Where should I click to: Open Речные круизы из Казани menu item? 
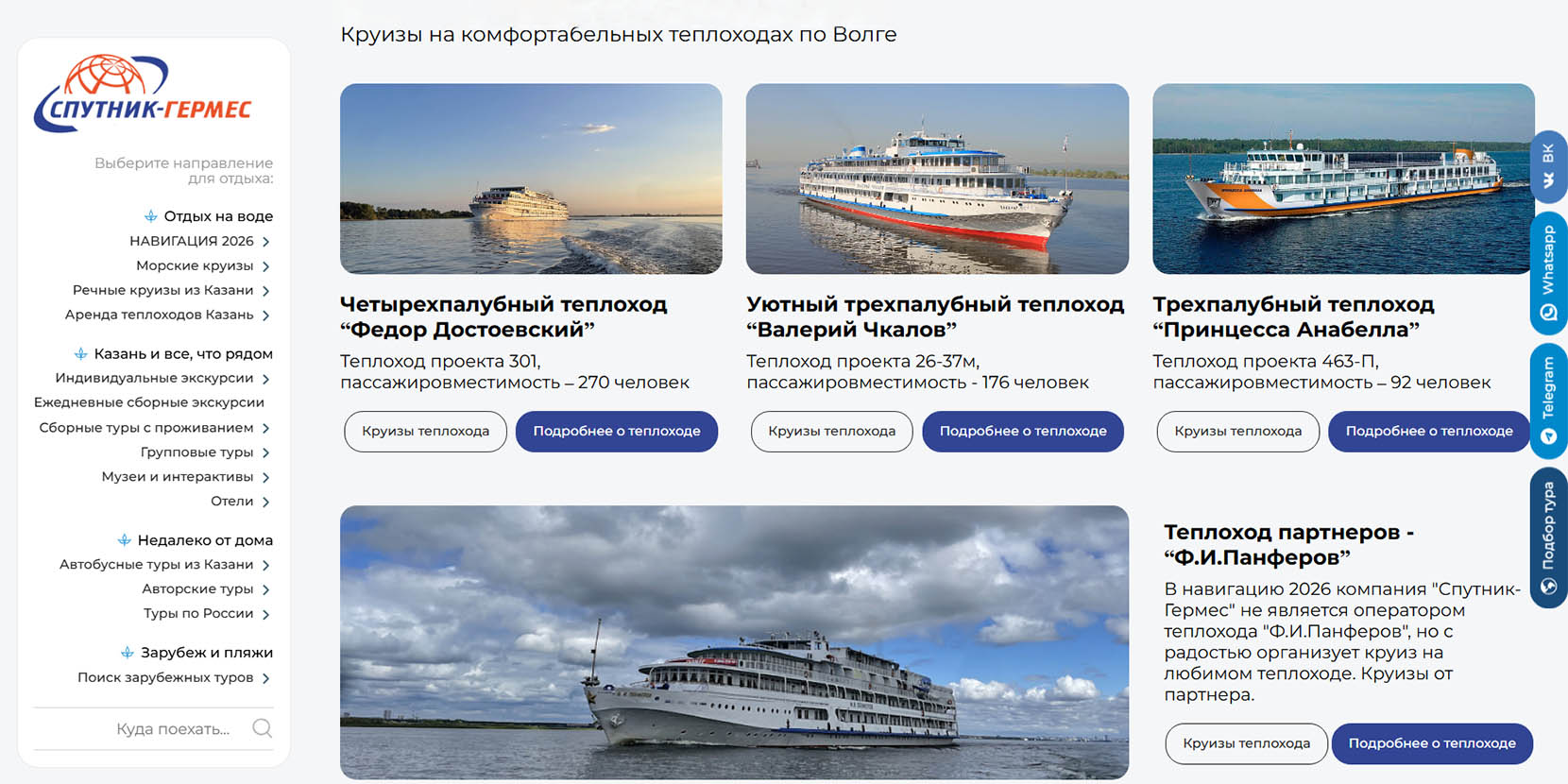[162, 290]
